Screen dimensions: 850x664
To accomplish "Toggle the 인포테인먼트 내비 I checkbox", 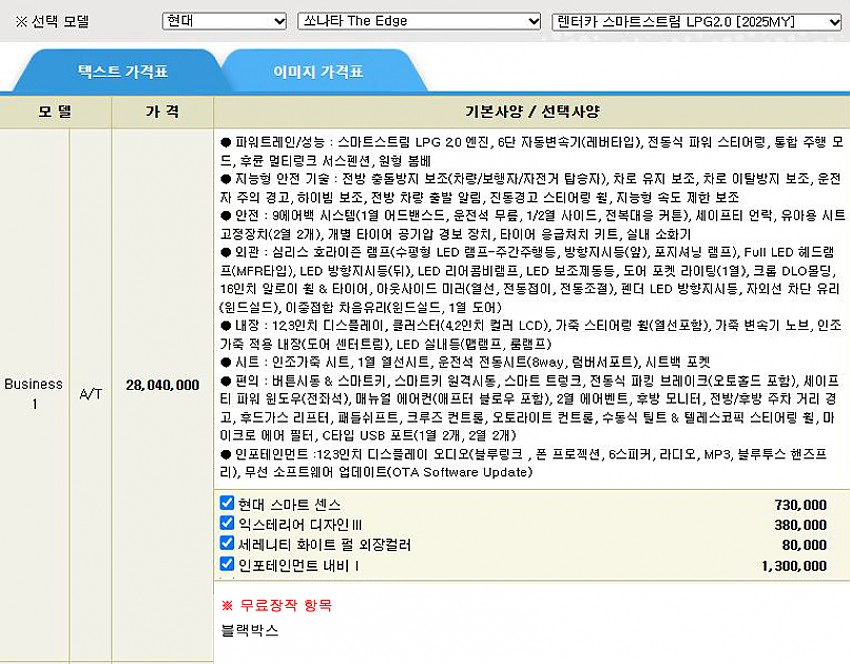I will [x=227, y=563].
